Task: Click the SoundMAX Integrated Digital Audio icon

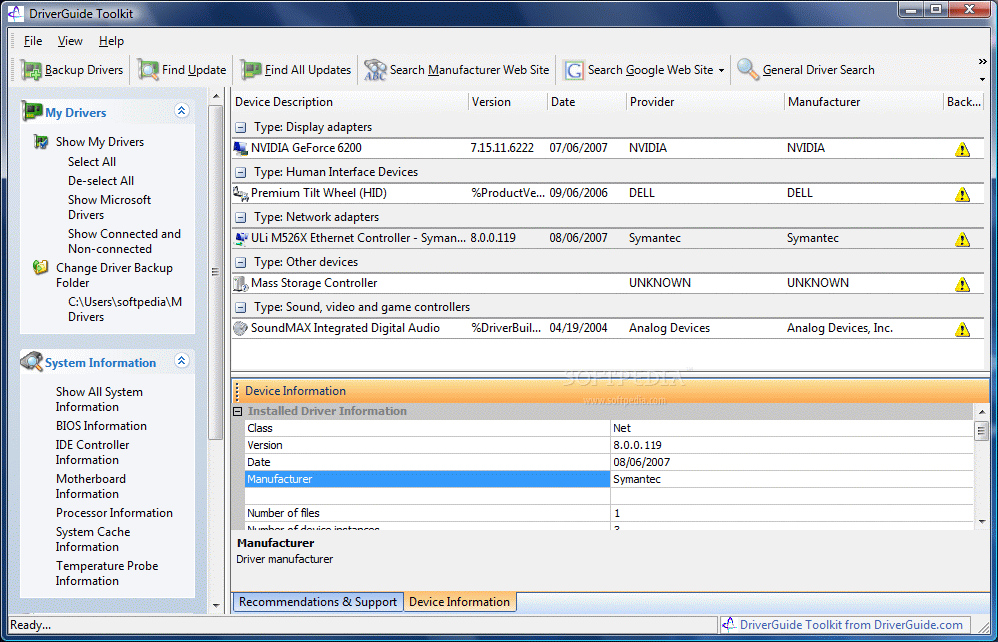Action: 241,328
